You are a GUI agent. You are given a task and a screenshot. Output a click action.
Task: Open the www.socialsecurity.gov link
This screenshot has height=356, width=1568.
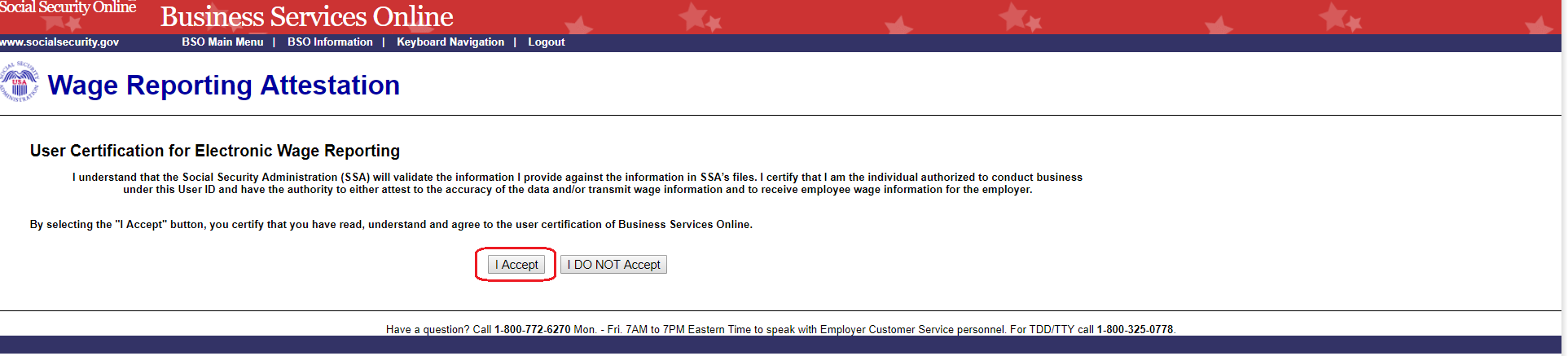59,42
